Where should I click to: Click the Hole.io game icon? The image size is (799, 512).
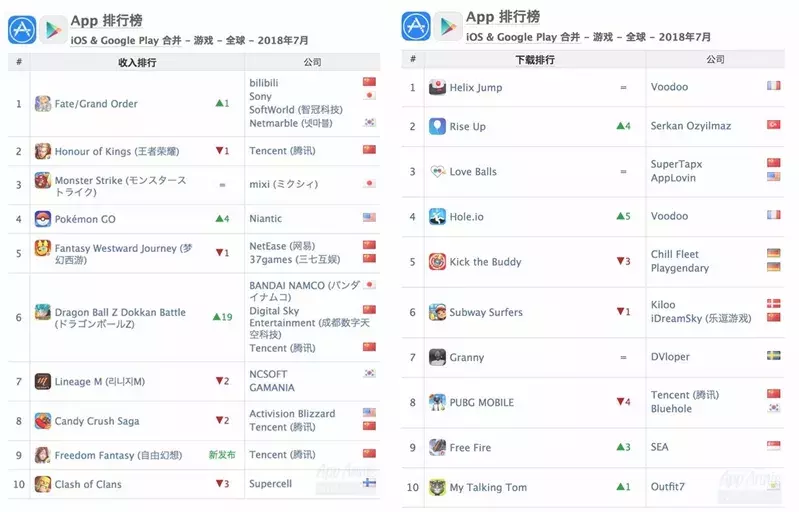click(x=437, y=217)
